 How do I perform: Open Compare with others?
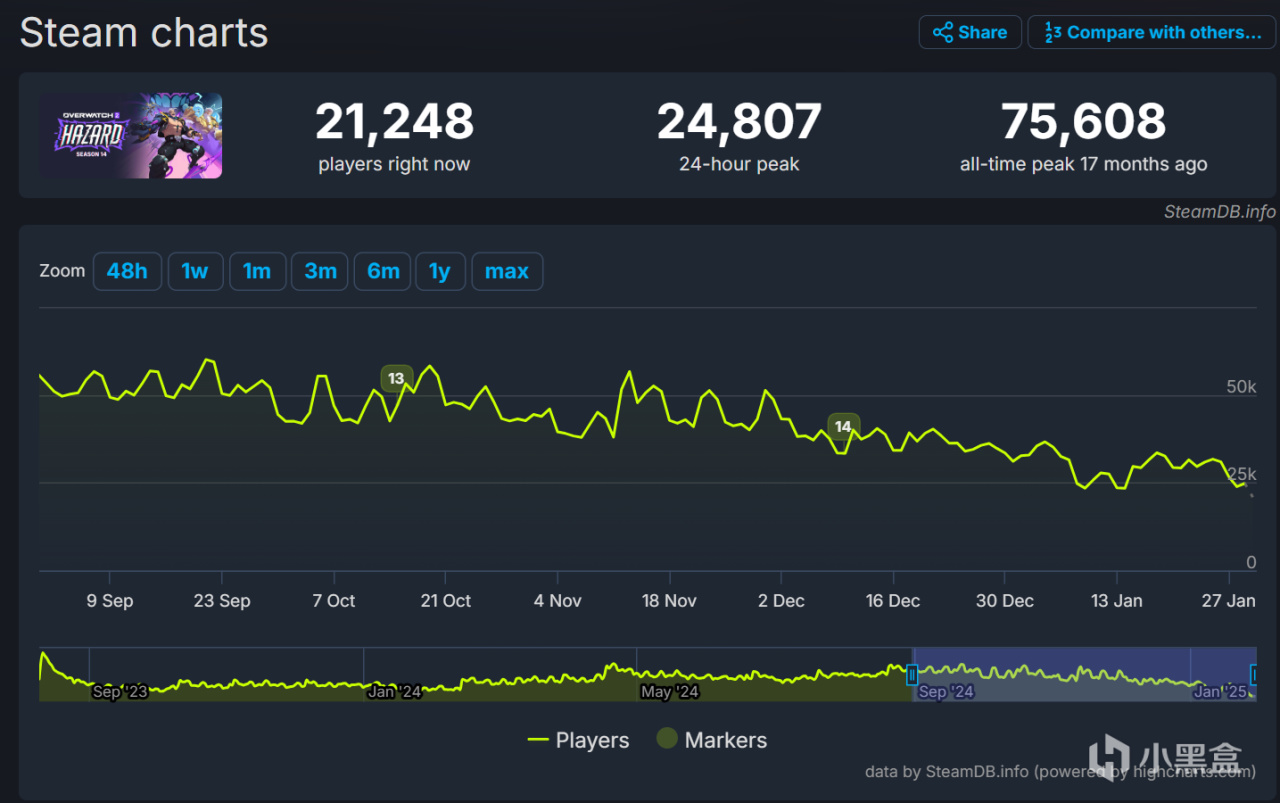(x=1152, y=32)
